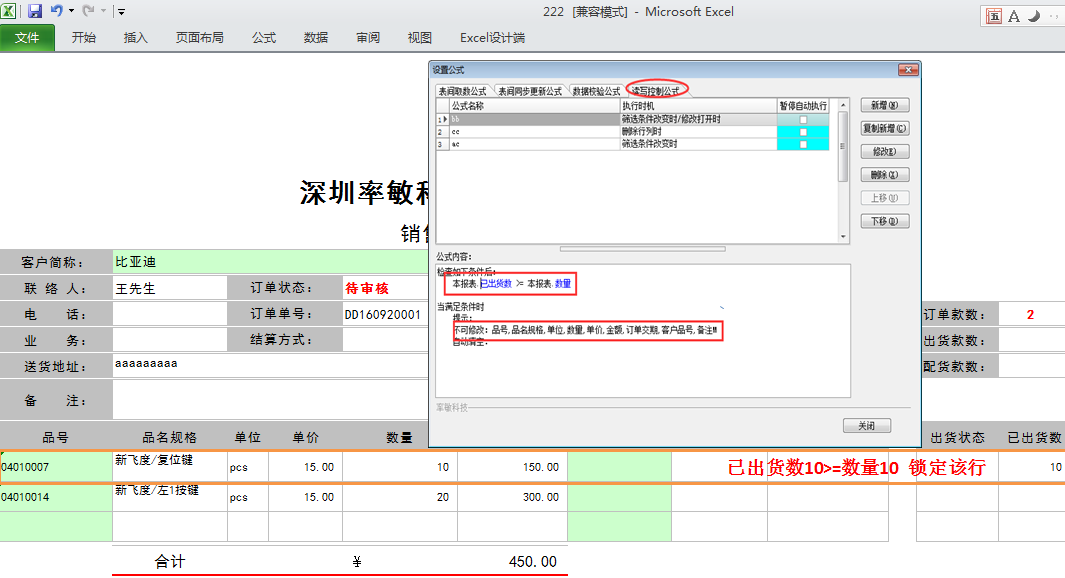Click the 修改 button in formula dialog
Screen dimensions: 1065x578
click(884, 151)
